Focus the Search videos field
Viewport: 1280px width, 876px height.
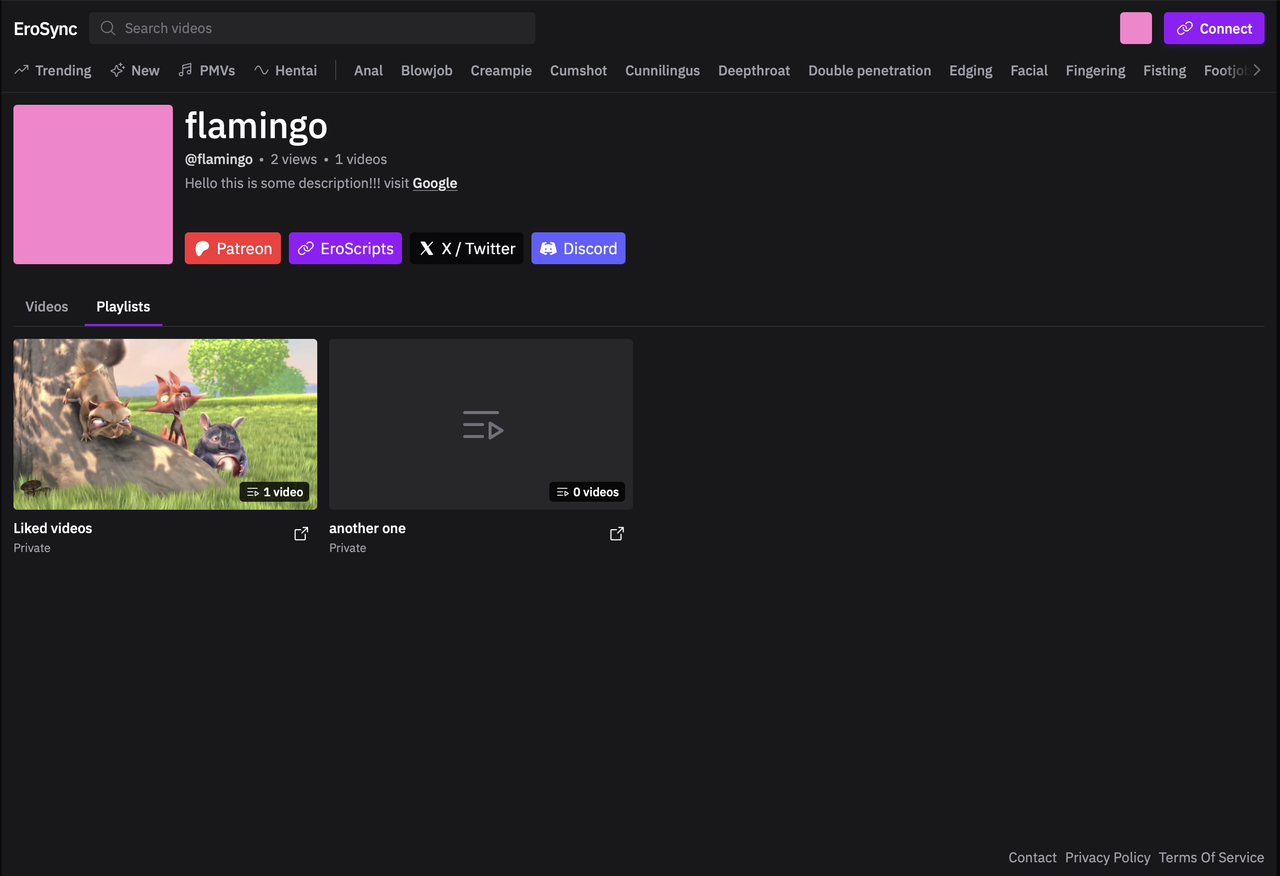312,28
